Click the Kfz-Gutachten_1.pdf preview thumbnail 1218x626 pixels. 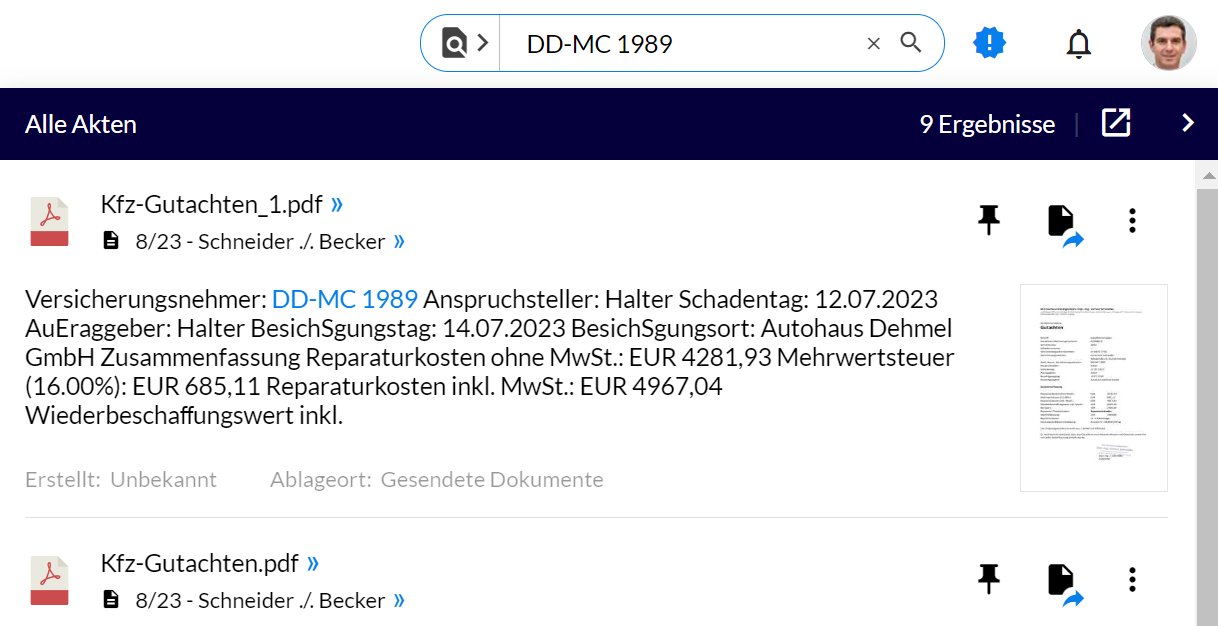[1093, 388]
